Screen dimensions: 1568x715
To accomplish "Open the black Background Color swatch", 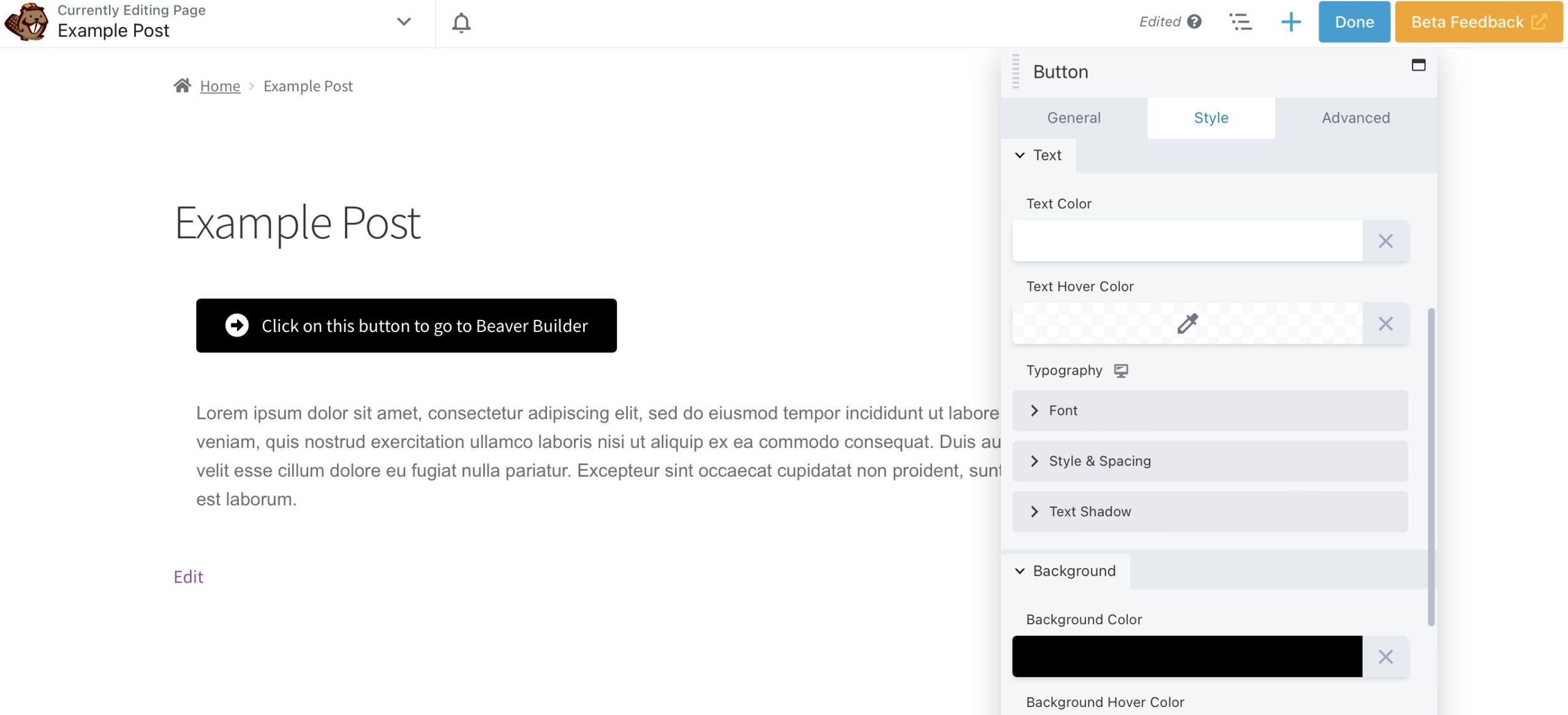I will 1186,657.
